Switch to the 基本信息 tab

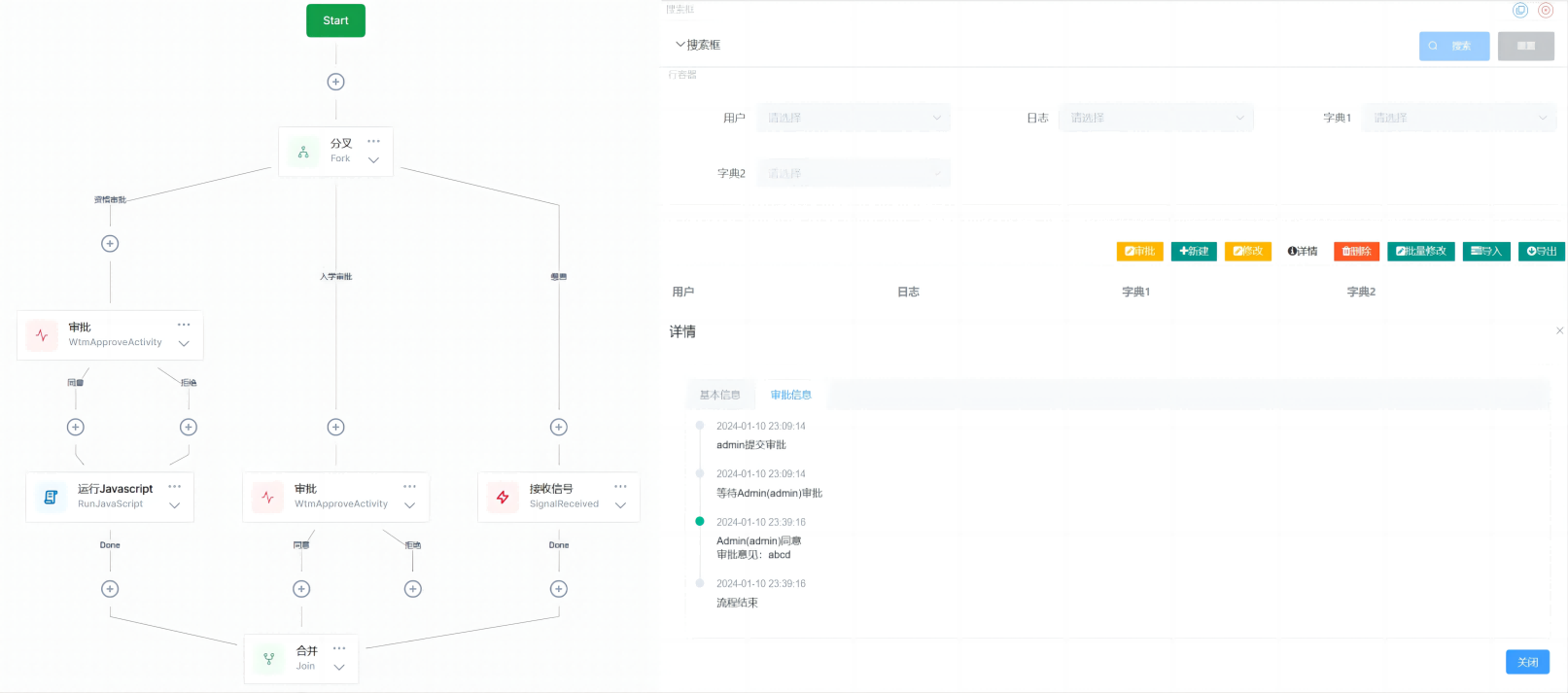719,395
